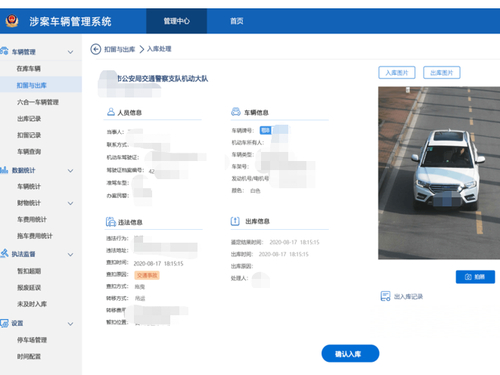Viewport: 500px width, 375px height.
Task: Click the 执法监督 gavel icon
Action: point(4,253)
